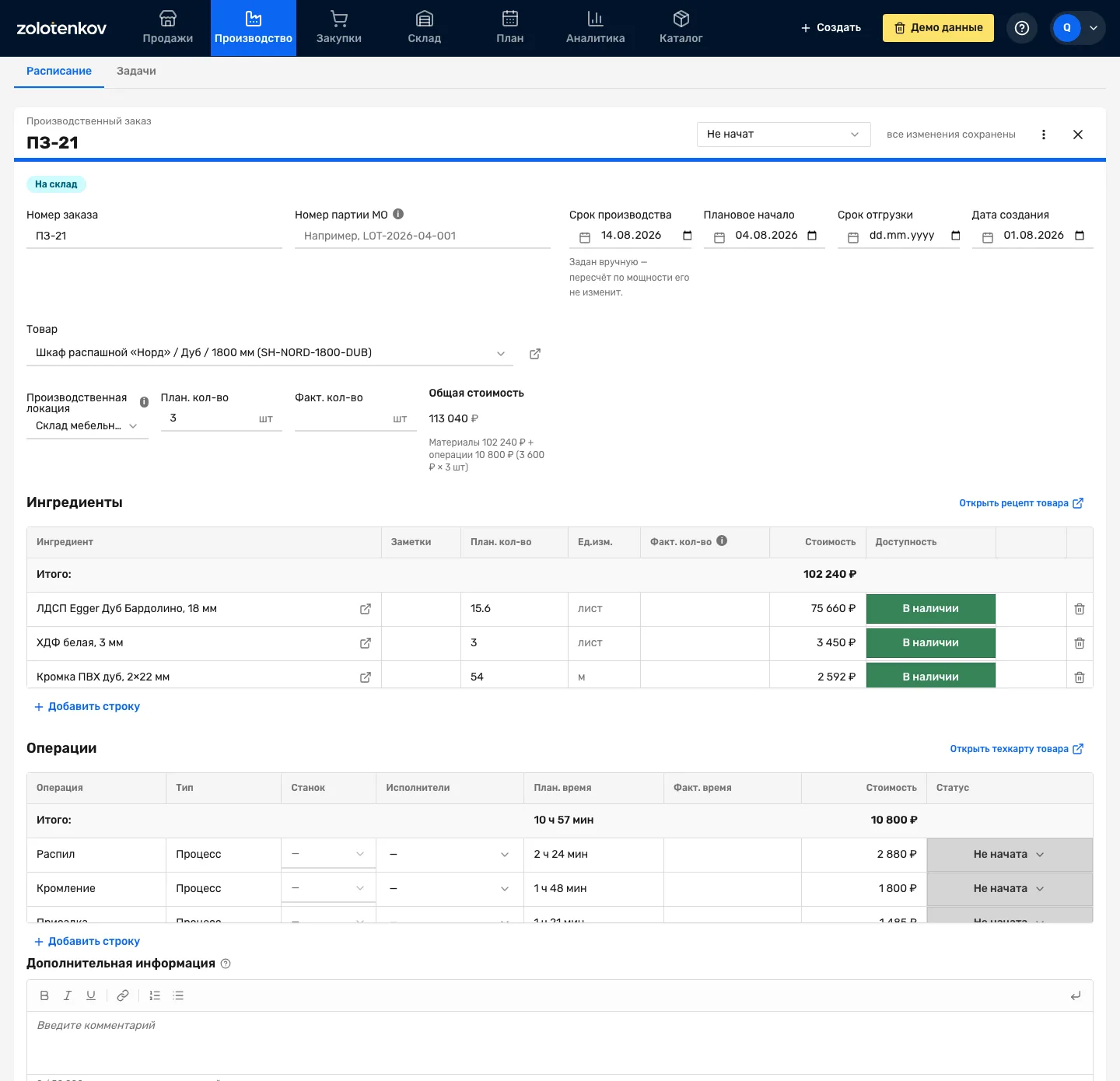1120x1081 pixels.
Task: Click the Номер партии МО input field
Action: [422, 236]
